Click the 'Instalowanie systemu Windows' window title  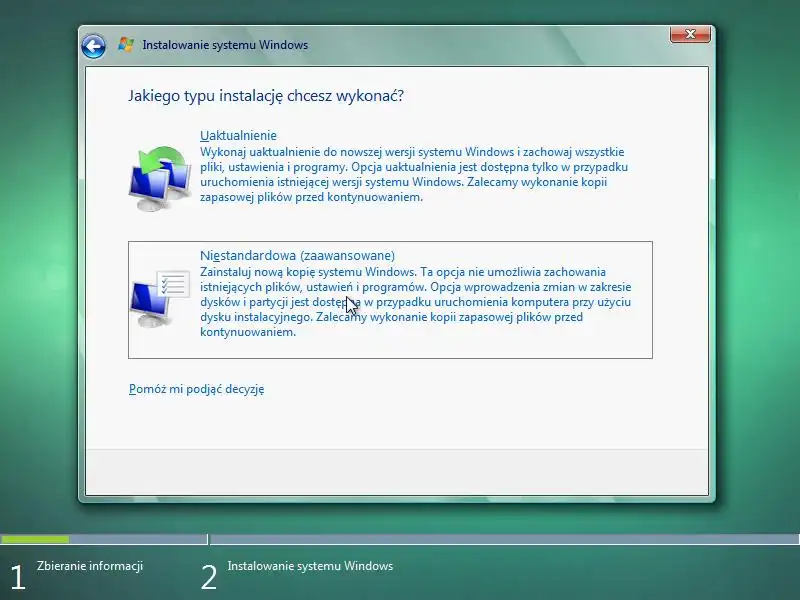click(225, 45)
